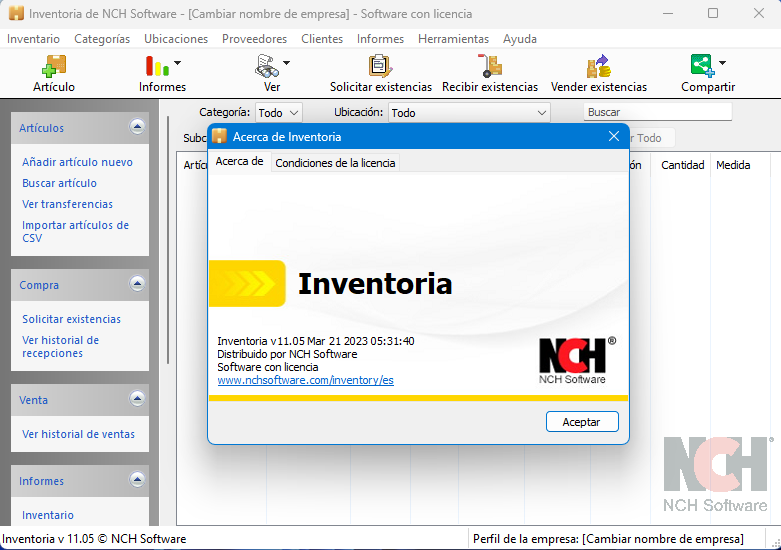Open the Herramientas menu
781x550 pixels.
[453, 39]
